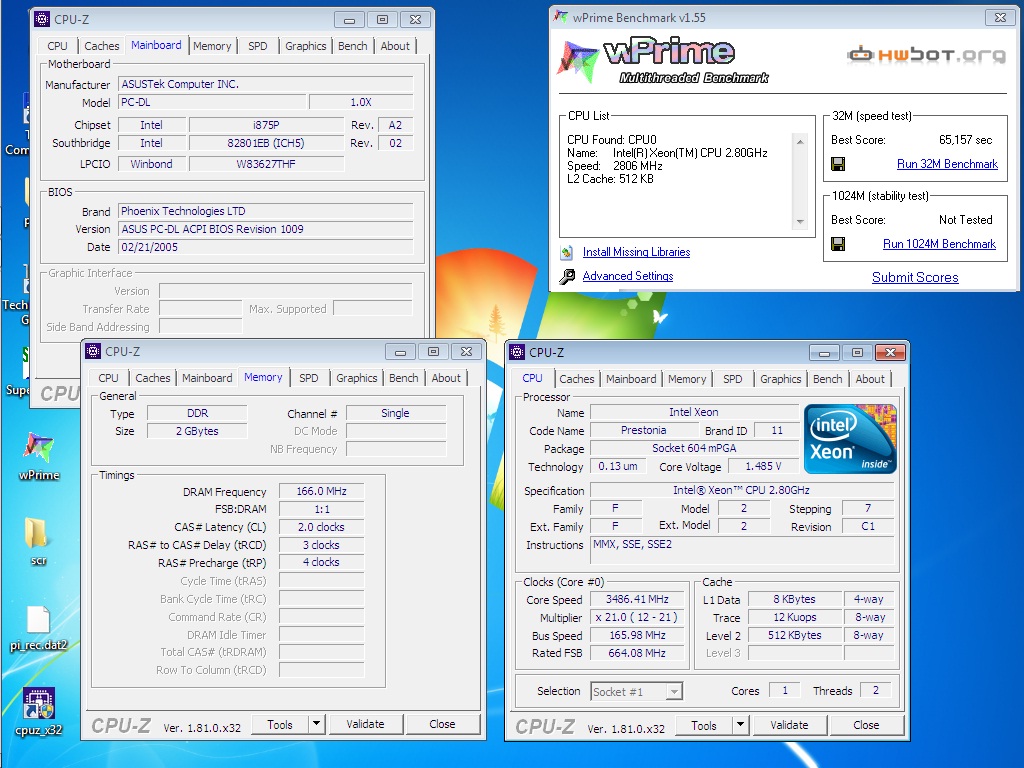Image resolution: width=1024 pixels, height=768 pixels.
Task: Click the Level 2 512 KBytes cache value
Action: 794,635
